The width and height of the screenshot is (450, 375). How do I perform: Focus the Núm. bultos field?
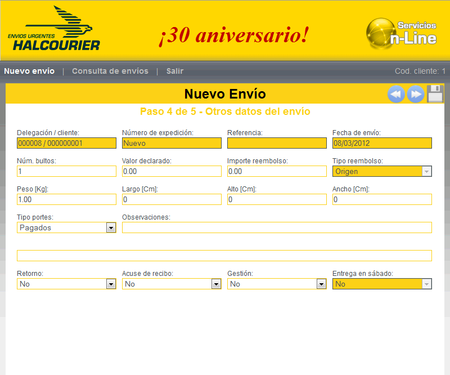coord(66,171)
